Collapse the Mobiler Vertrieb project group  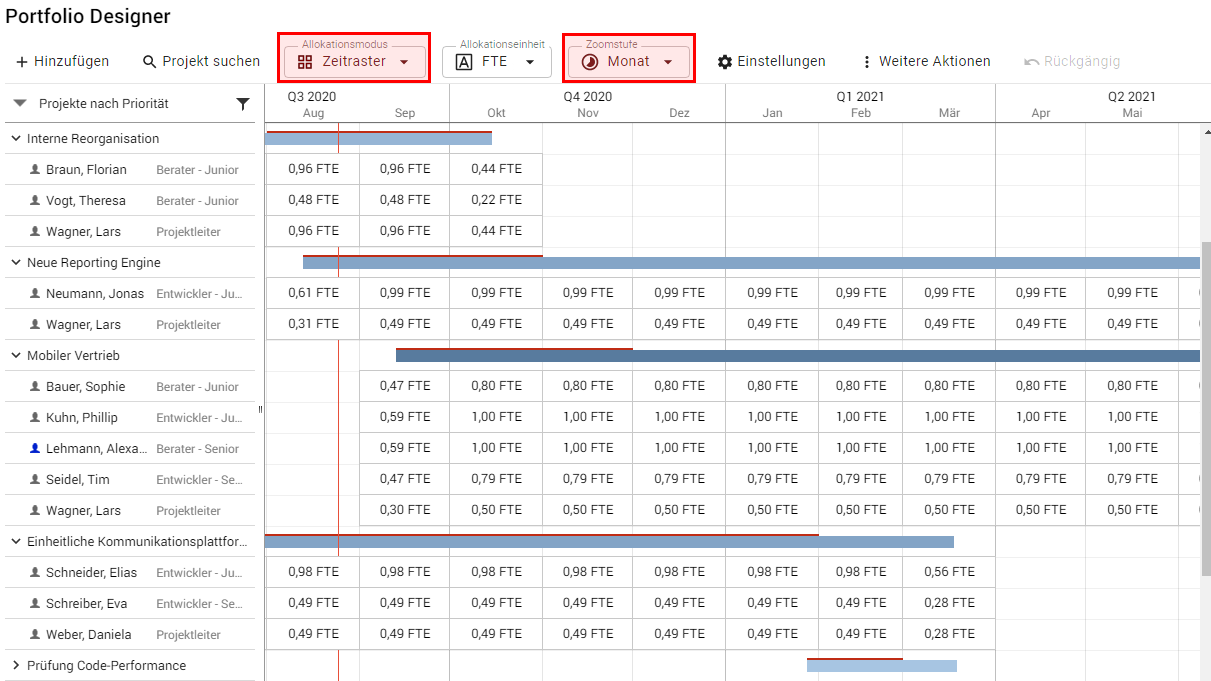(x=16, y=356)
